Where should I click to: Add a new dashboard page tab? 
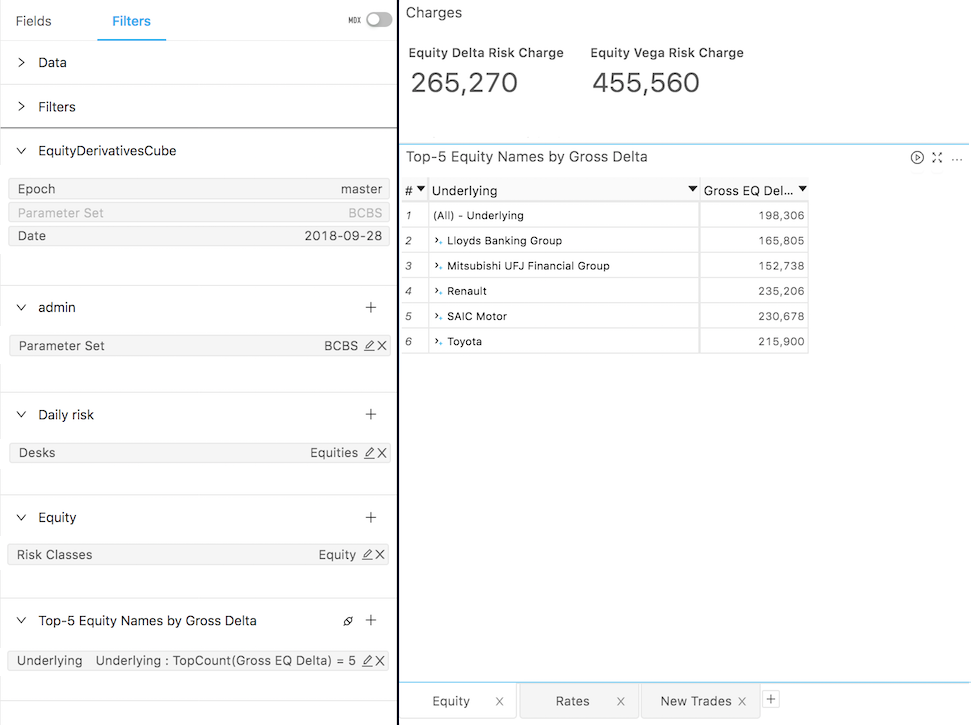[x=771, y=700]
